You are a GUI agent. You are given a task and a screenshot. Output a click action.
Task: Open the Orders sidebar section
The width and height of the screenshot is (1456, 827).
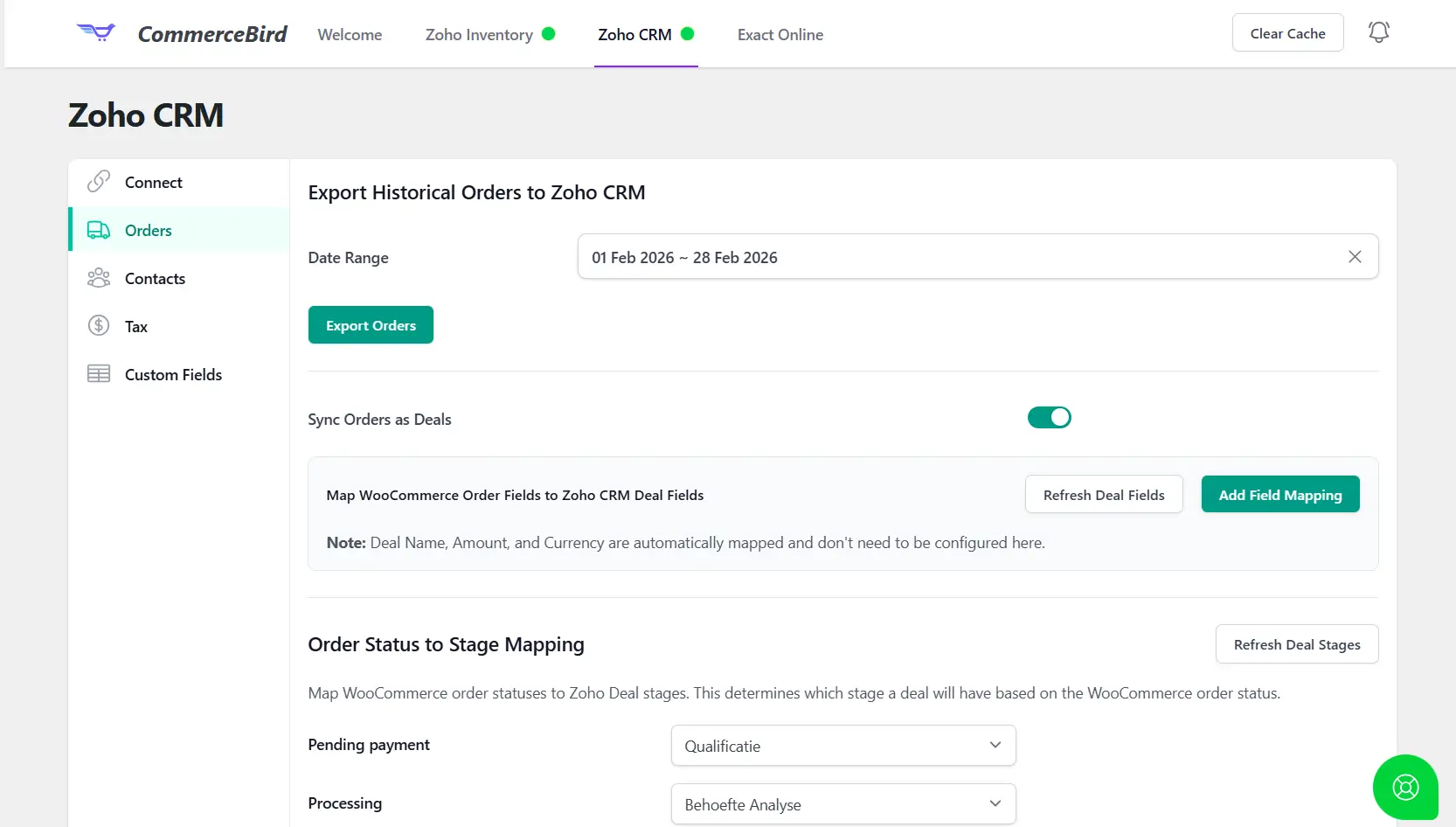[179, 230]
